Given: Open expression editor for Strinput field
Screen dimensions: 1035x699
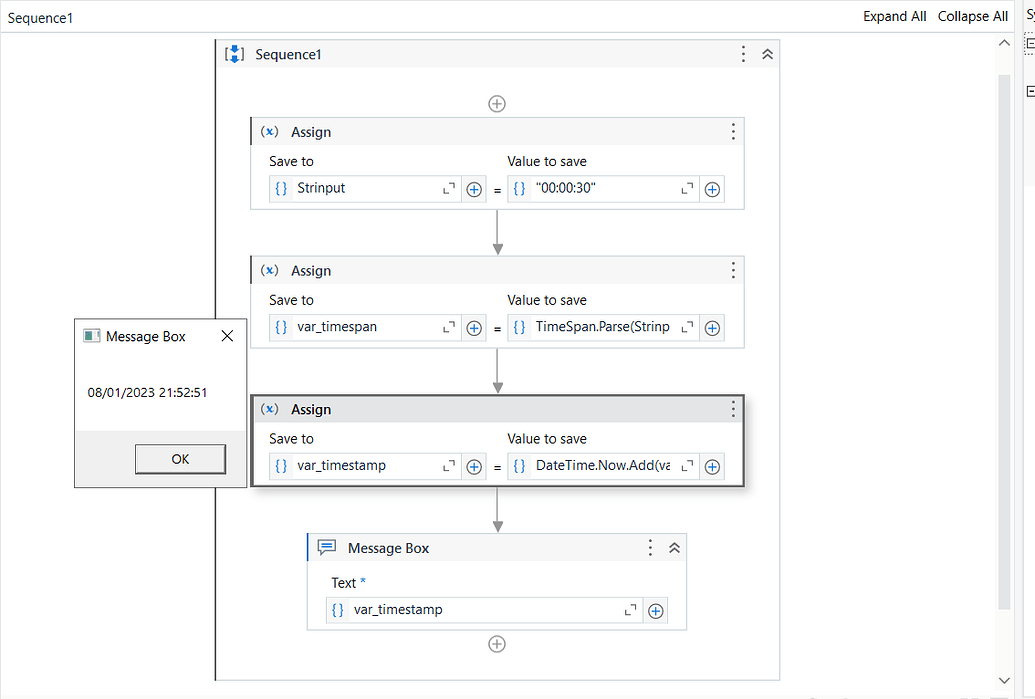Looking at the screenshot, I should pos(449,189).
